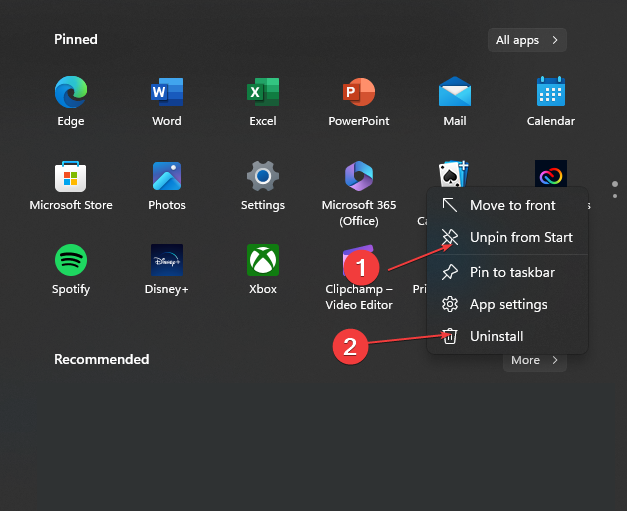Open the Calendar app icon
The width and height of the screenshot is (627, 511).
tap(550, 93)
